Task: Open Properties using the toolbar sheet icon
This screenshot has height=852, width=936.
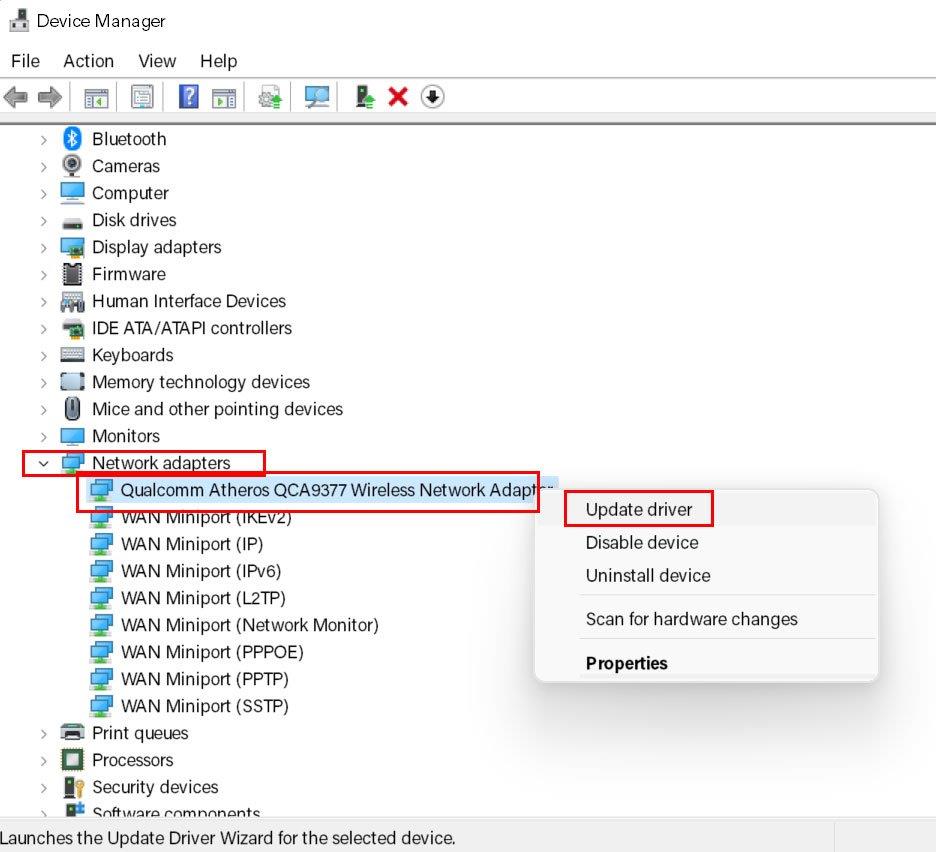Action: [x=143, y=97]
